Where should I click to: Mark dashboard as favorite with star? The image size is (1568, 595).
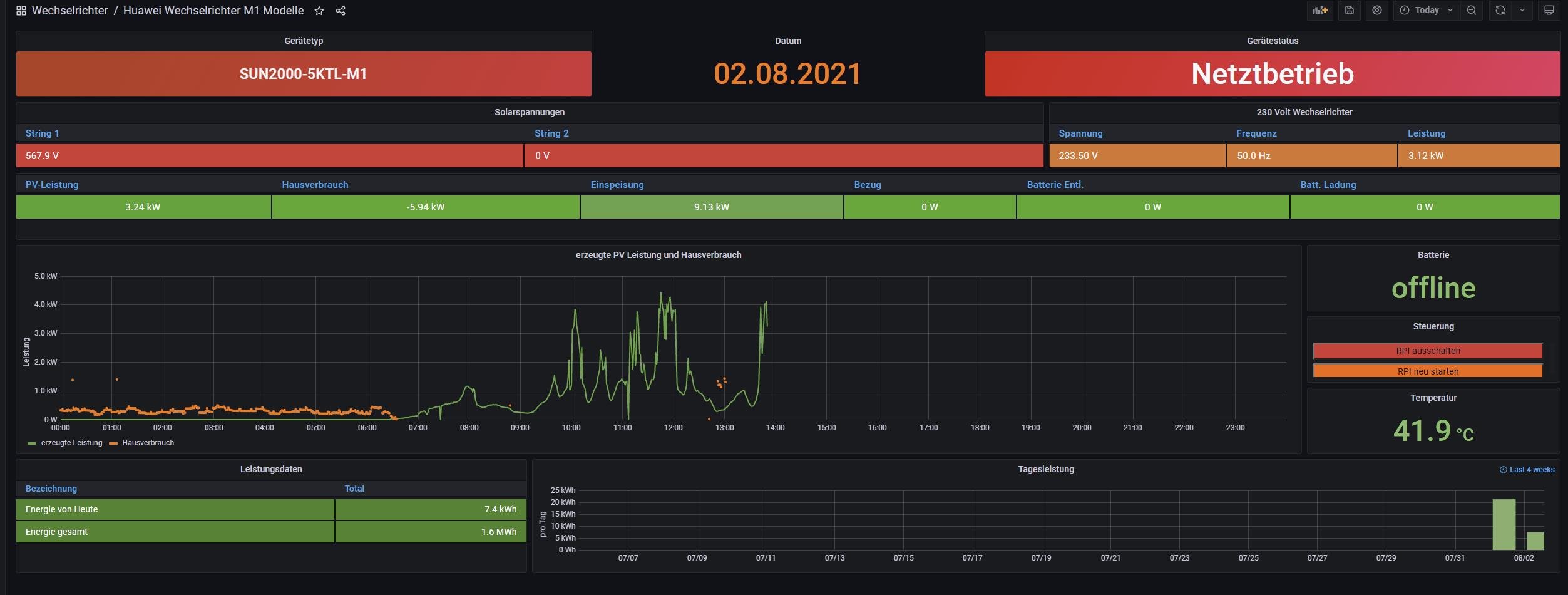(x=319, y=11)
